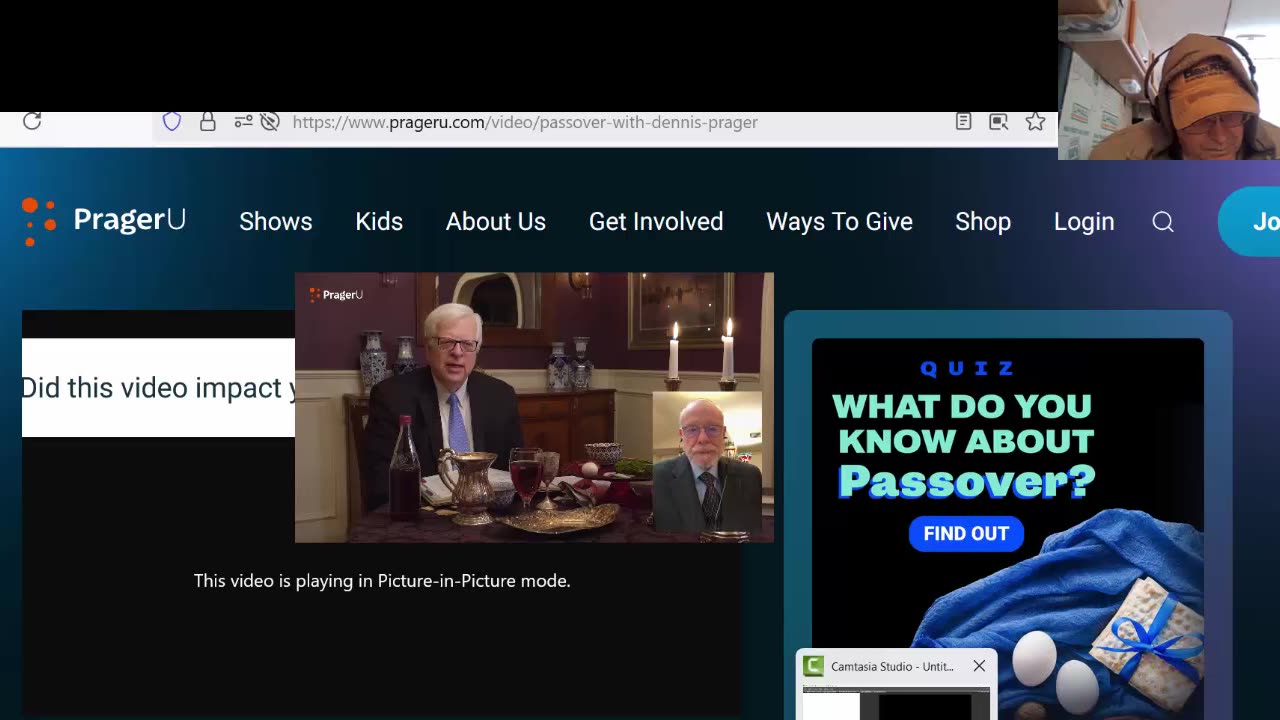1280x720 pixels.
Task: Bookmark this page with the star icon
Action: pos(1035,122)
